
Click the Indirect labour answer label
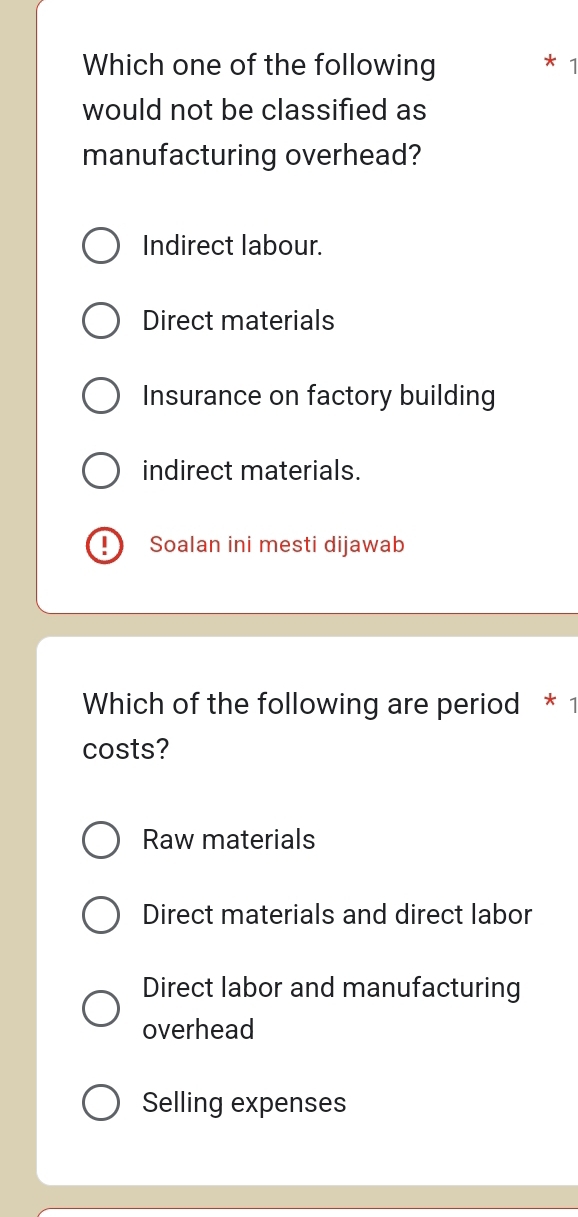pos(232,245)
